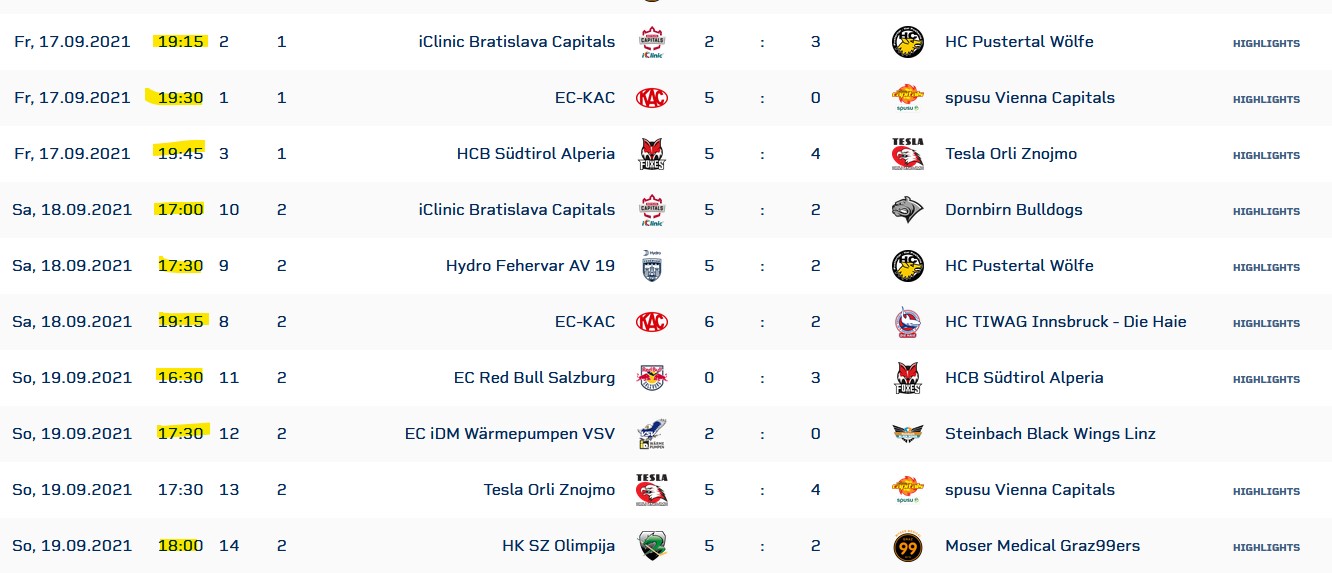Click the EC Red Bull Salzburg team name
This screenshot has width=1332, height=573.
point(534,378)
